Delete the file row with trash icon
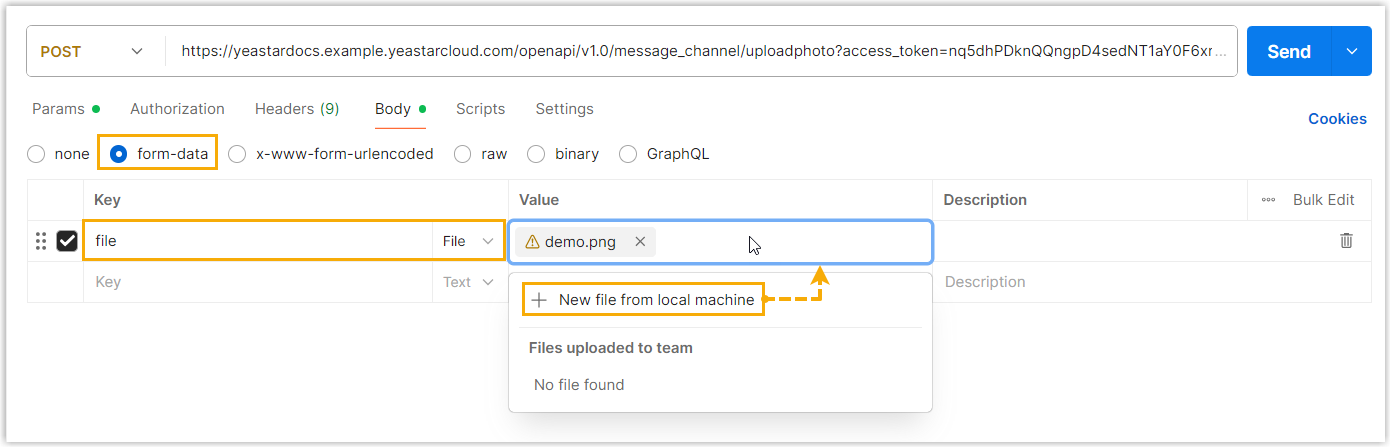 click(x=1346, y=241)
